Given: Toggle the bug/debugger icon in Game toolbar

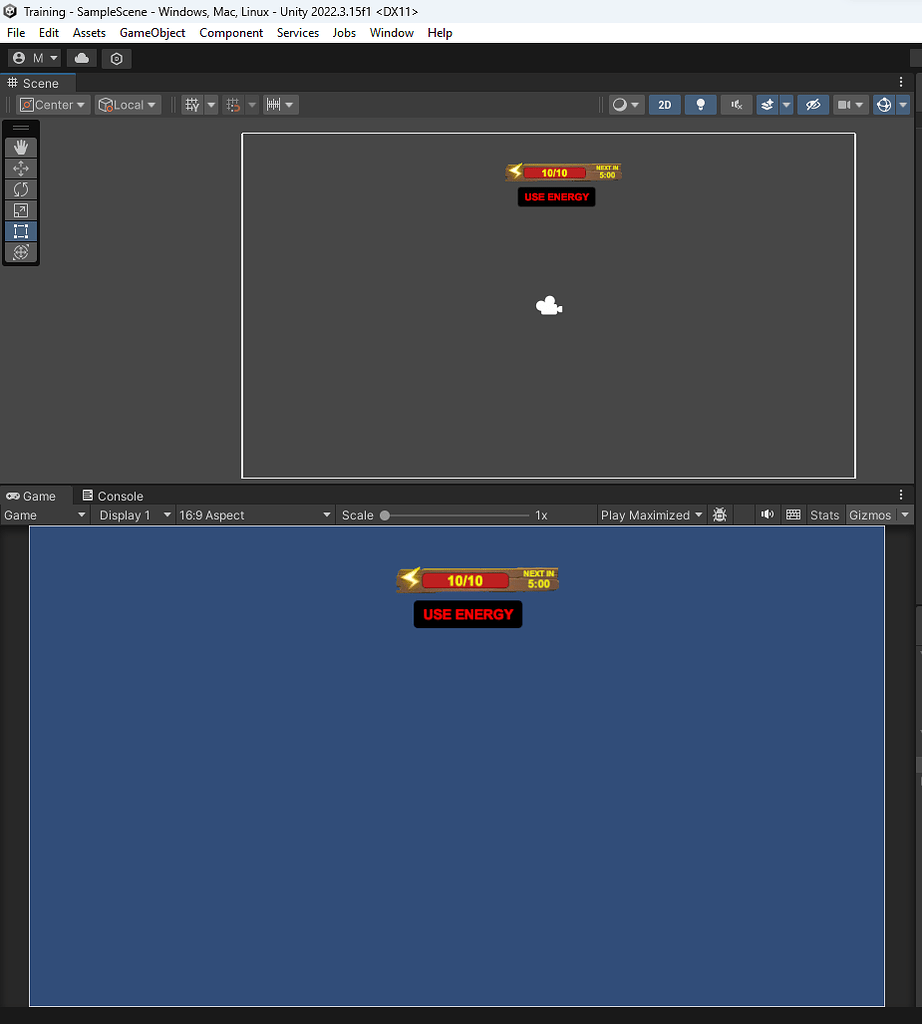Looking at the screenshot, I should coord(719,514).
